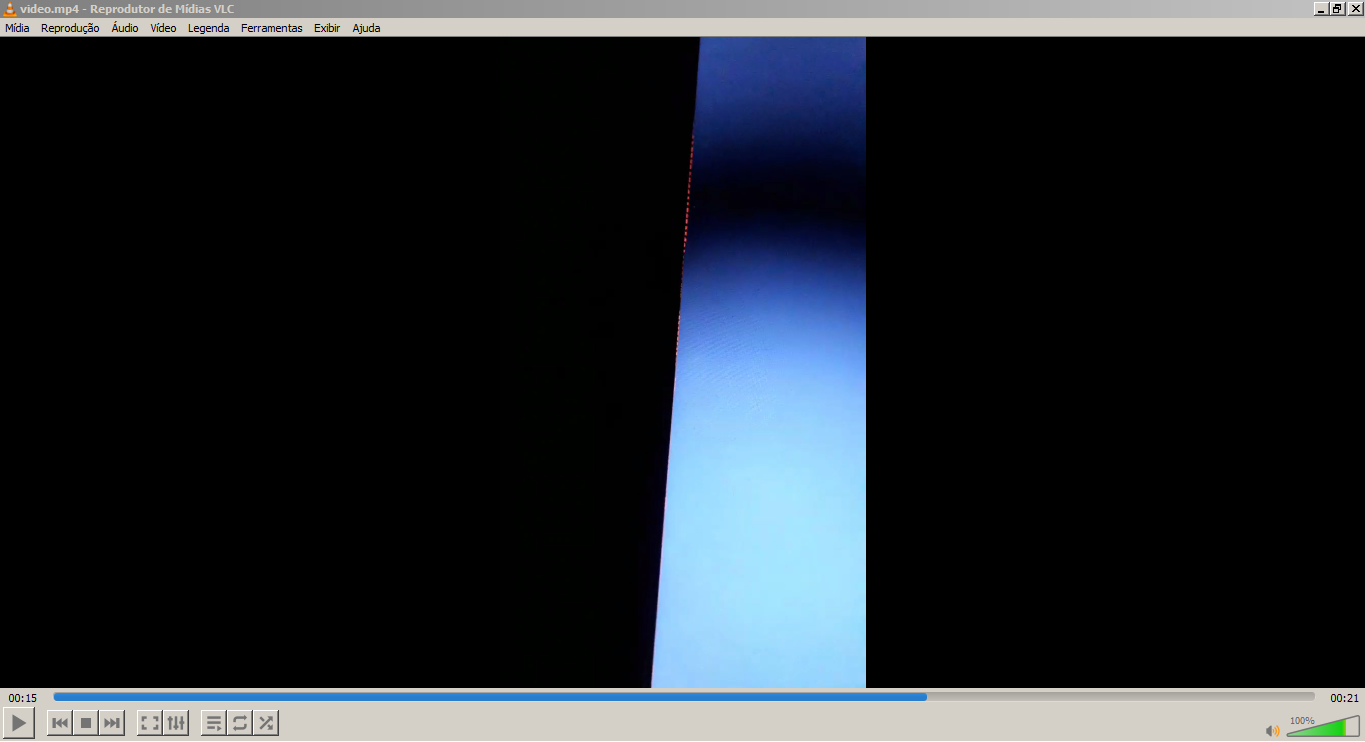1365x742 pixels.
Task: Open the Ferramentas menu
Action: [x=271, y=28]
